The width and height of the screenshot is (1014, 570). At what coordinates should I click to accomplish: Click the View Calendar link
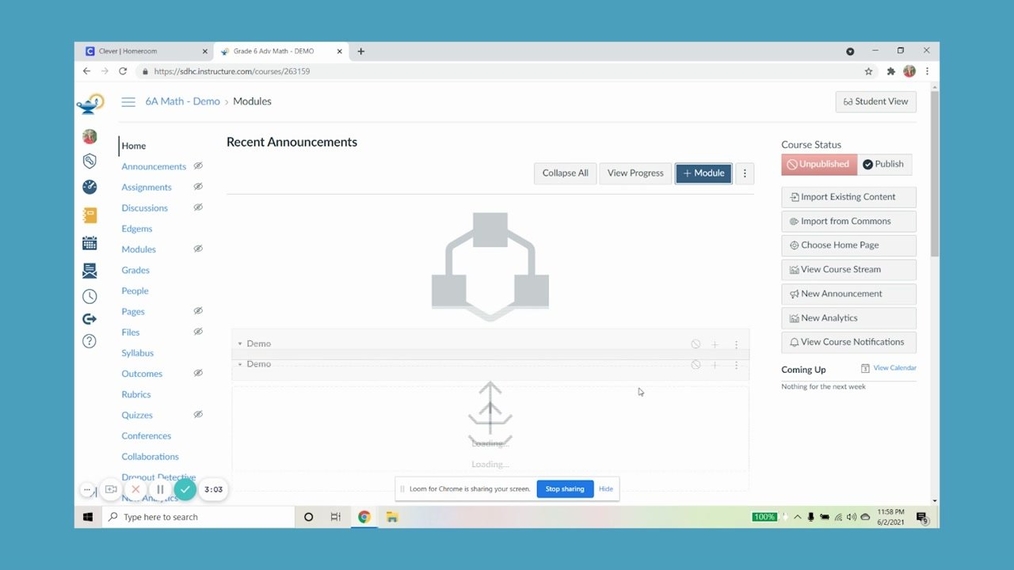point(894,368)
